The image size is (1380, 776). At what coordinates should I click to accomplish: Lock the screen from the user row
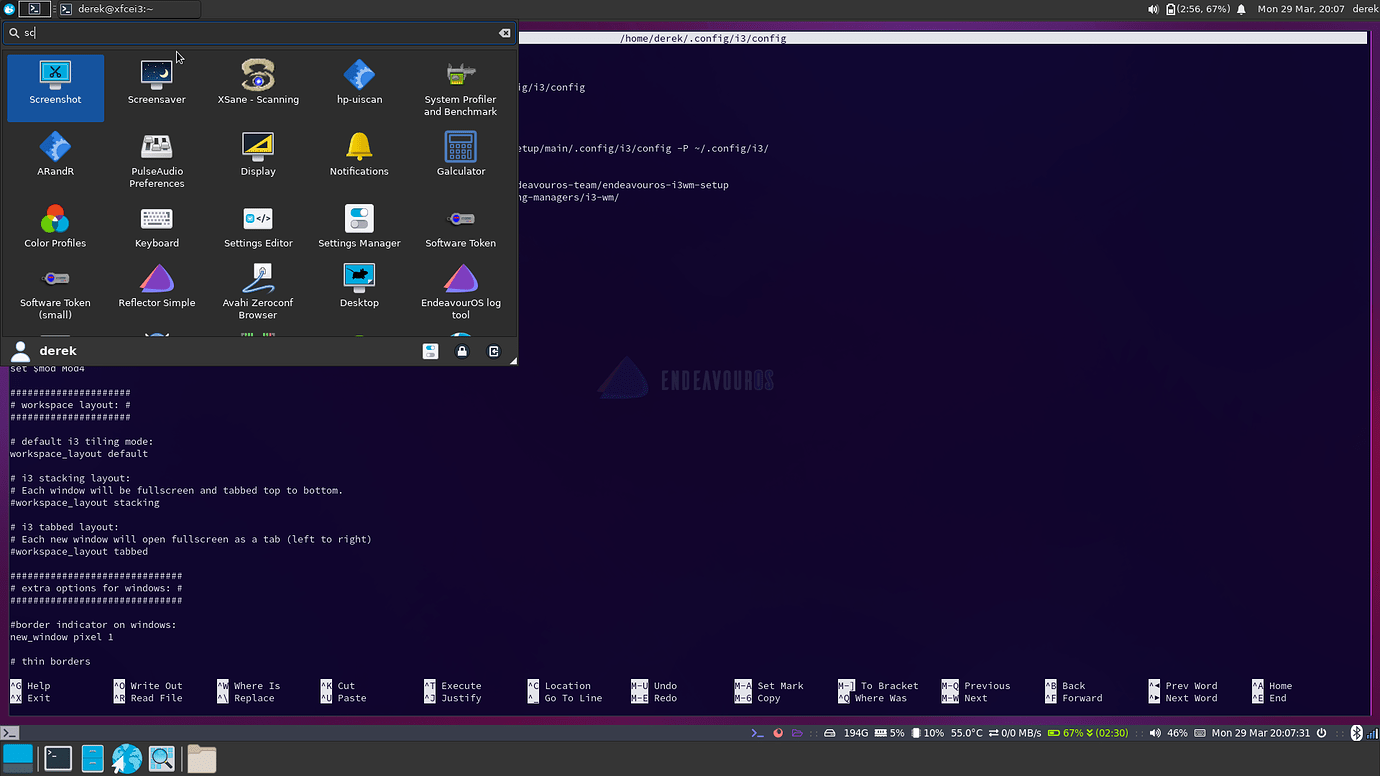click(462, 351)
